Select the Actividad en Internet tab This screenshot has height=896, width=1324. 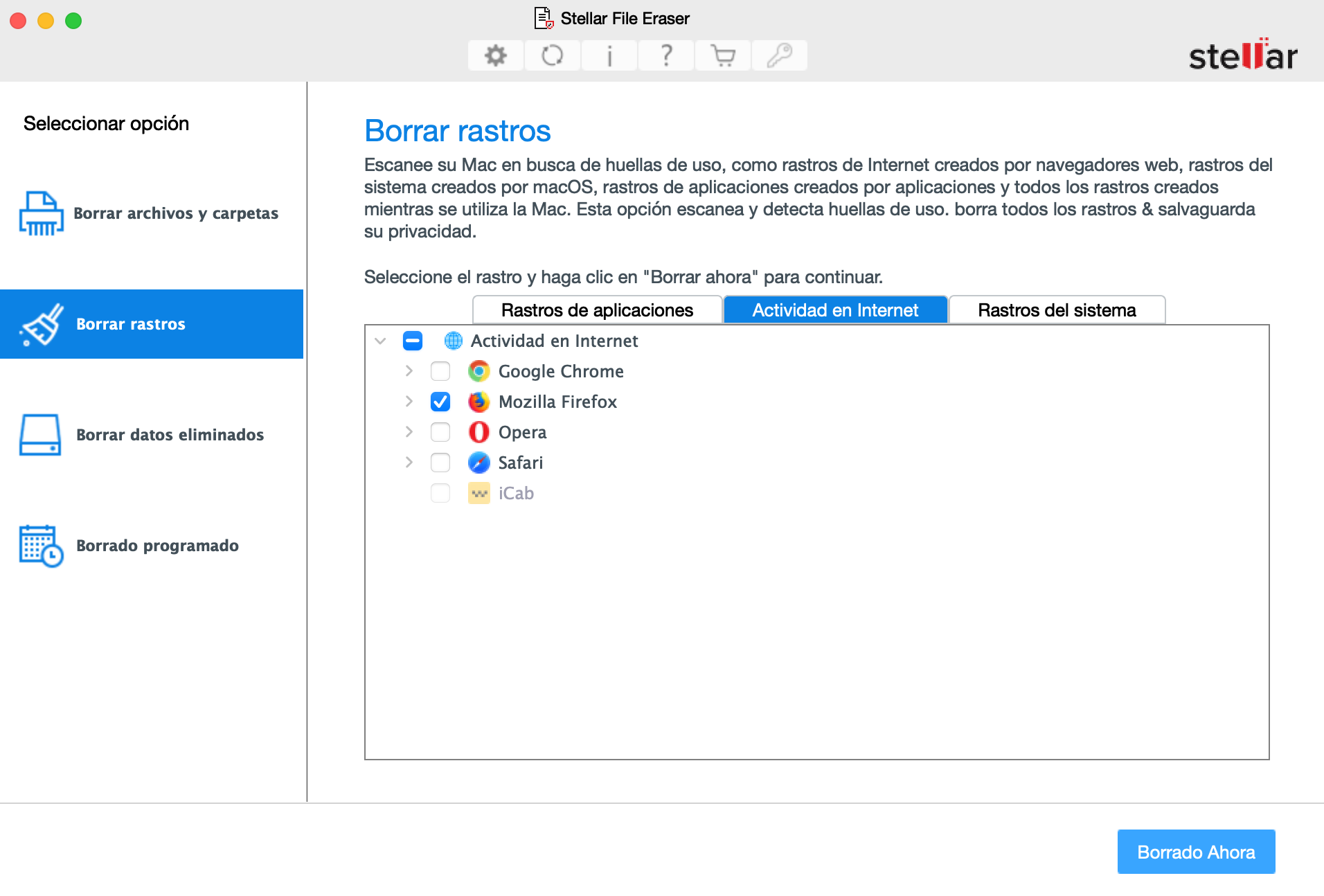[835, 310]
